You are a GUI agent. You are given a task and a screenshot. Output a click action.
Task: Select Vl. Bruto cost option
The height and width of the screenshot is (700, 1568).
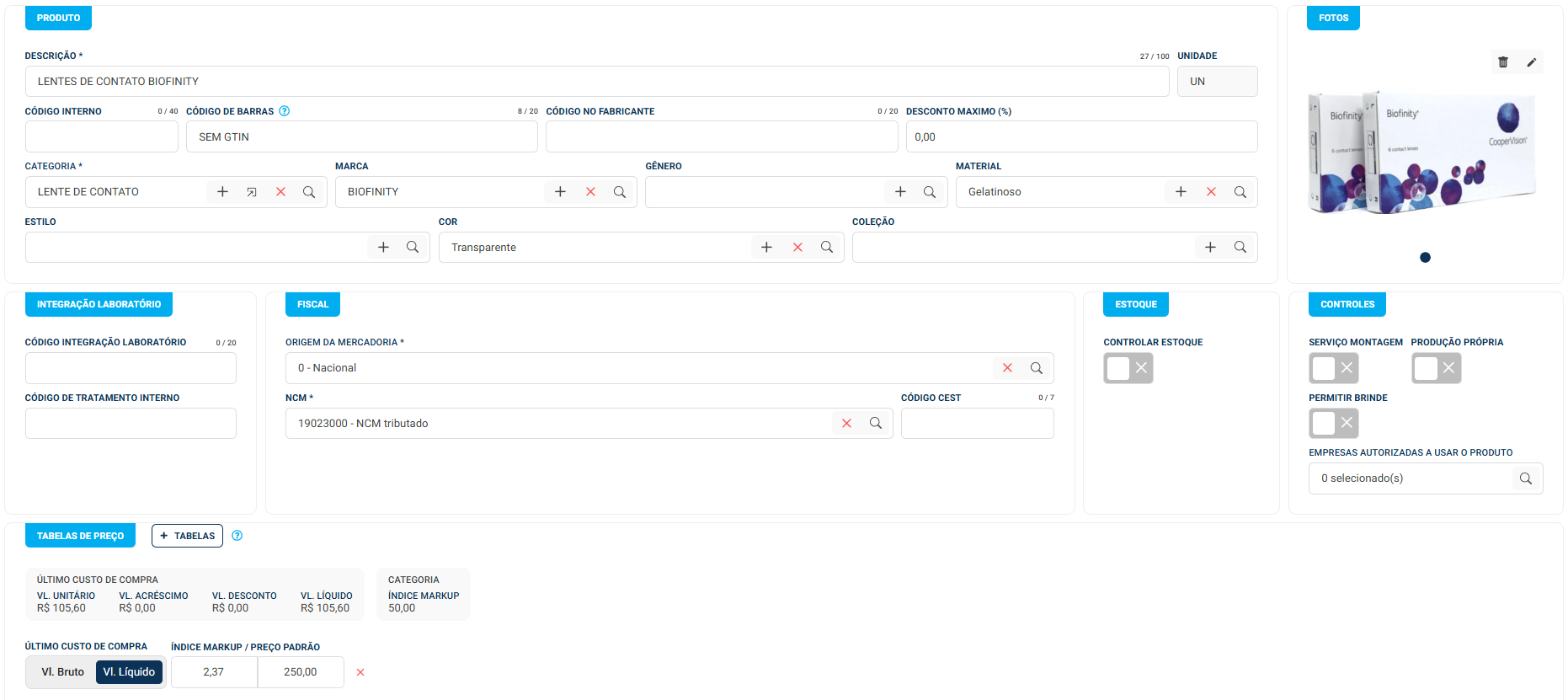[x=63, y=672]
